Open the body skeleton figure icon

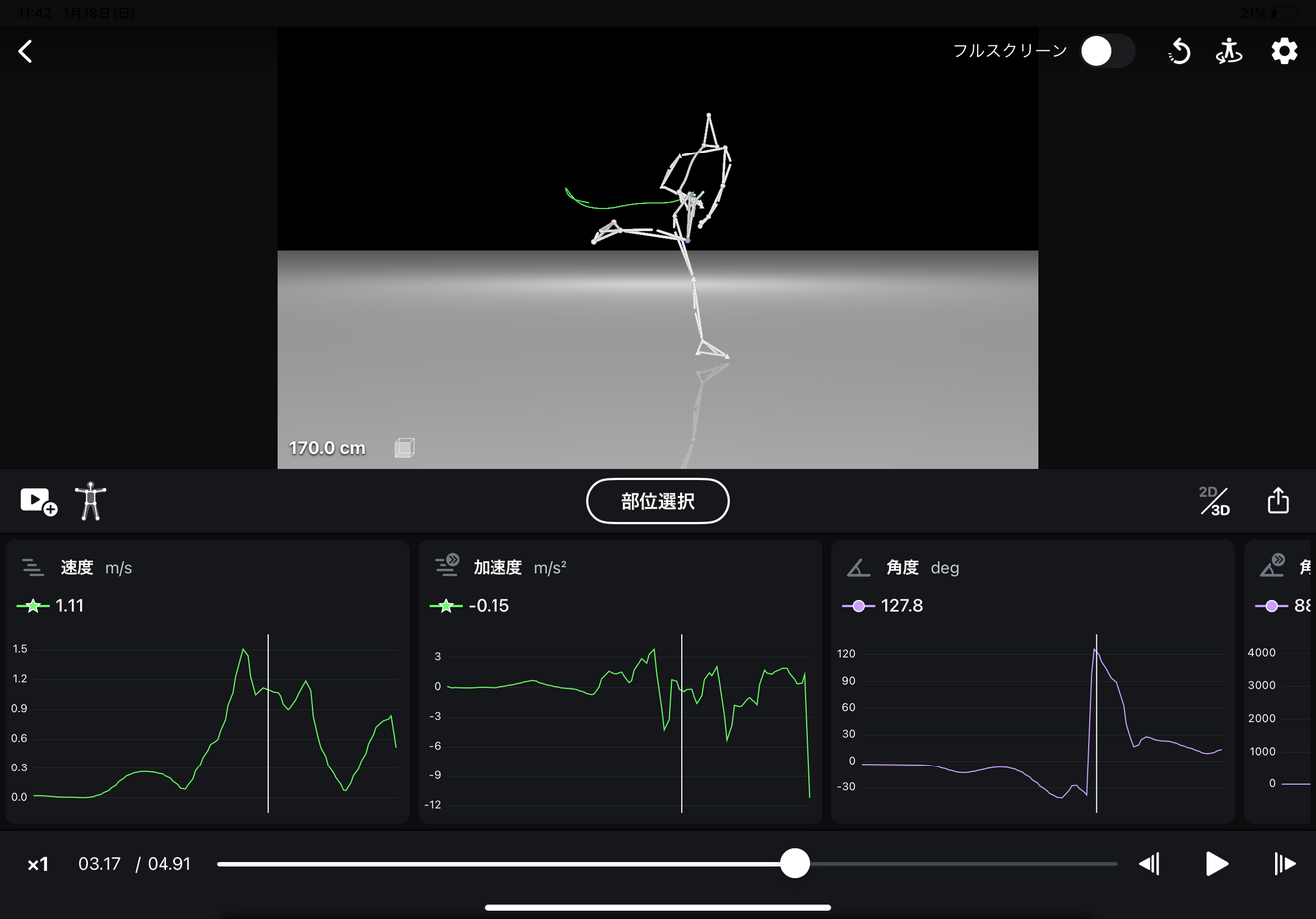91,501
